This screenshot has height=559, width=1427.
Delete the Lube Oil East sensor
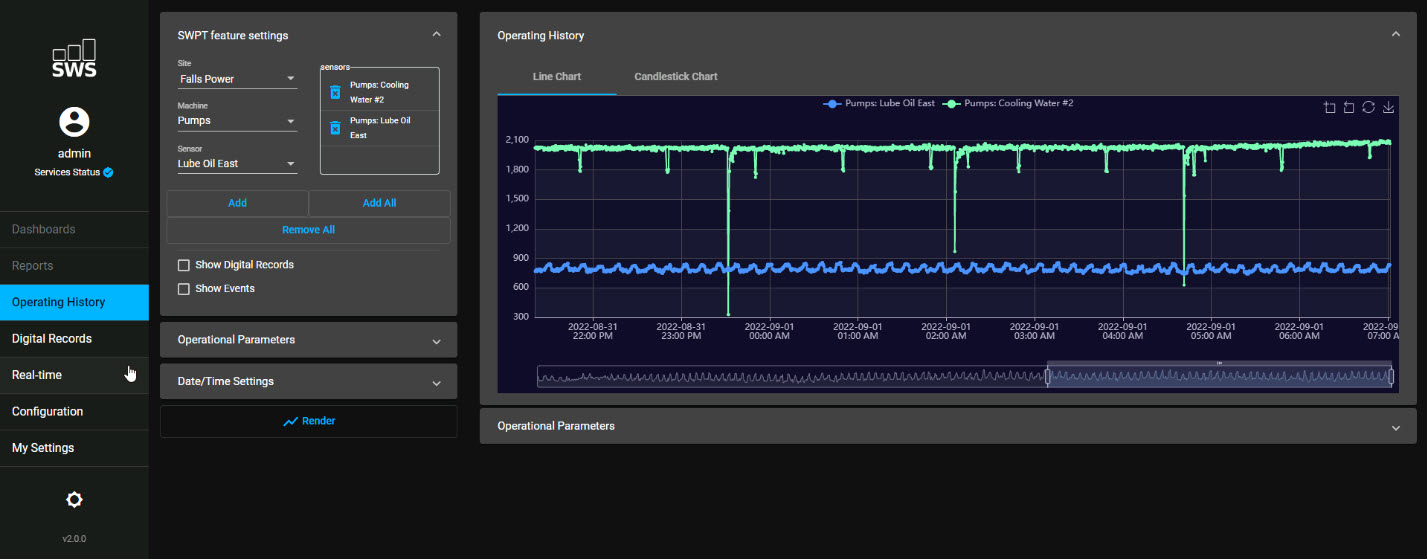(x=335, y=128)
